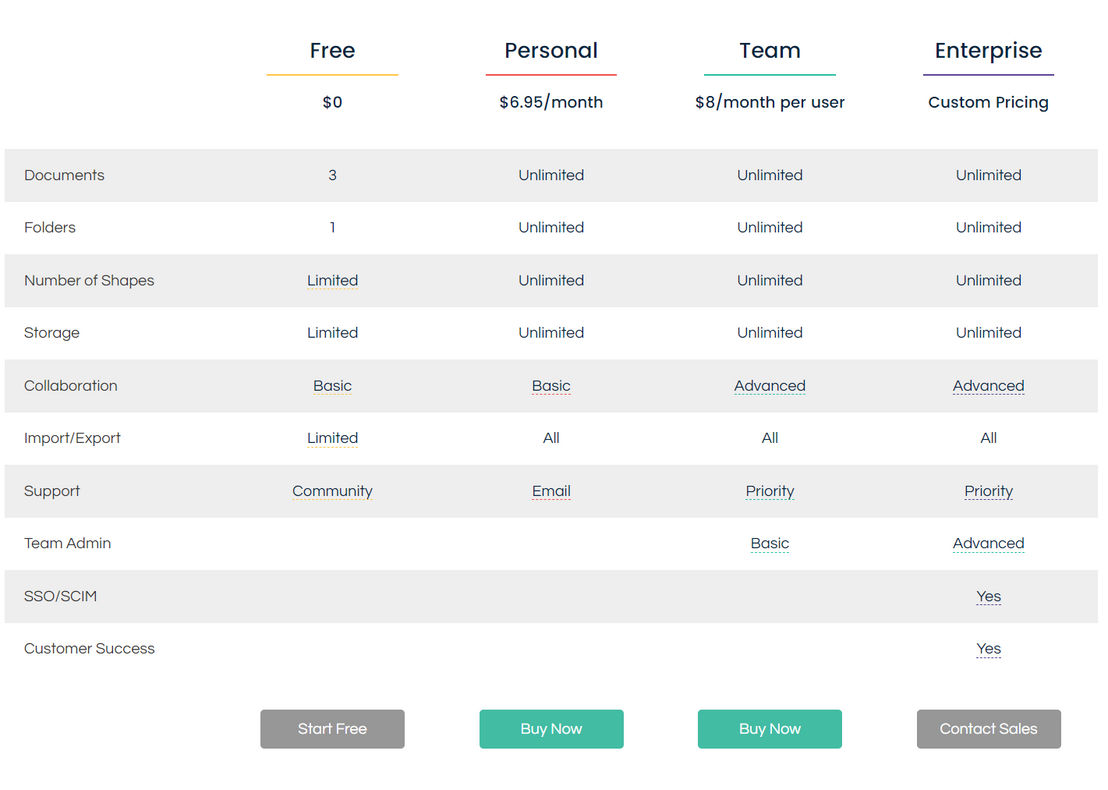
Task: Click the $8/month per user price
Action: tap(770, 102)
